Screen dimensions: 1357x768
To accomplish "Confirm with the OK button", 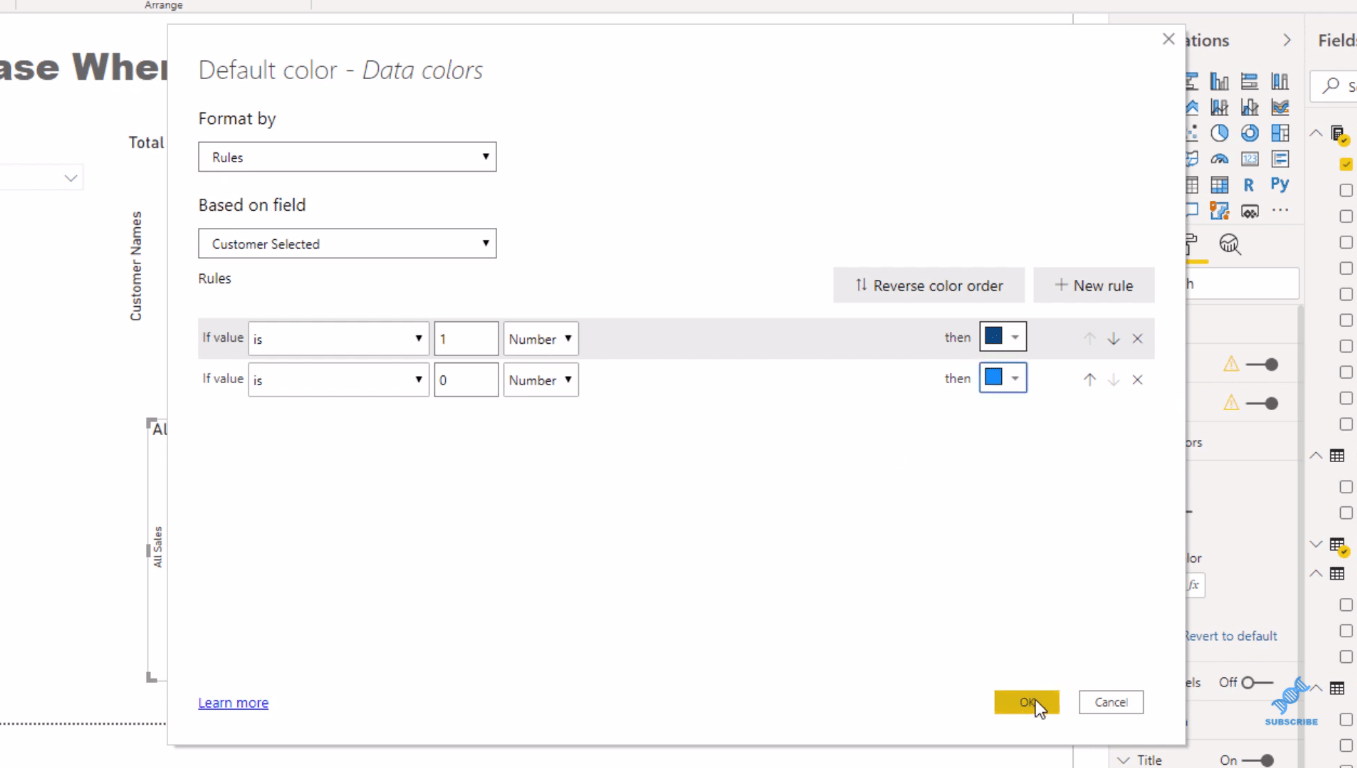I will coord(1027,702).
